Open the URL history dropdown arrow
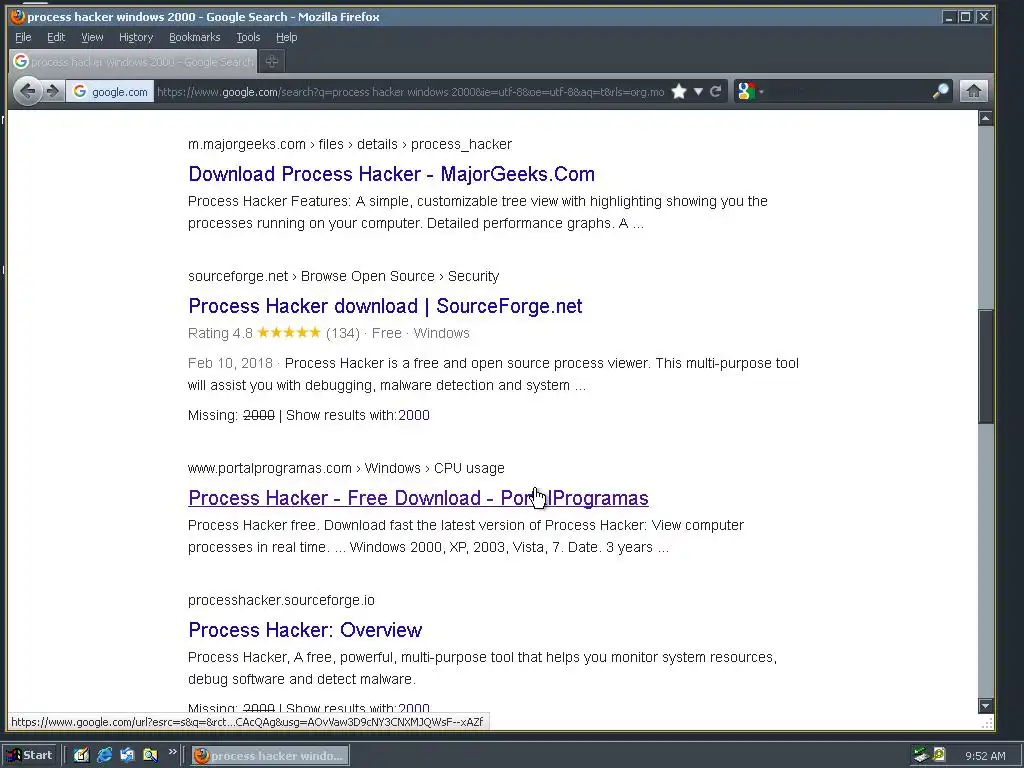Screen dimensions: 1024x768 (698, 91)
